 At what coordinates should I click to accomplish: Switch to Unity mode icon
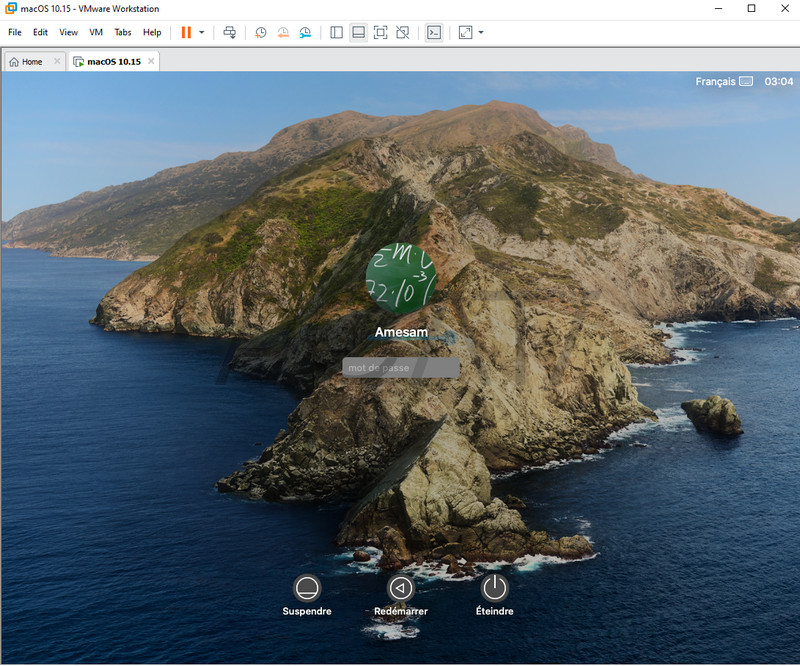[x=403, y=33]
